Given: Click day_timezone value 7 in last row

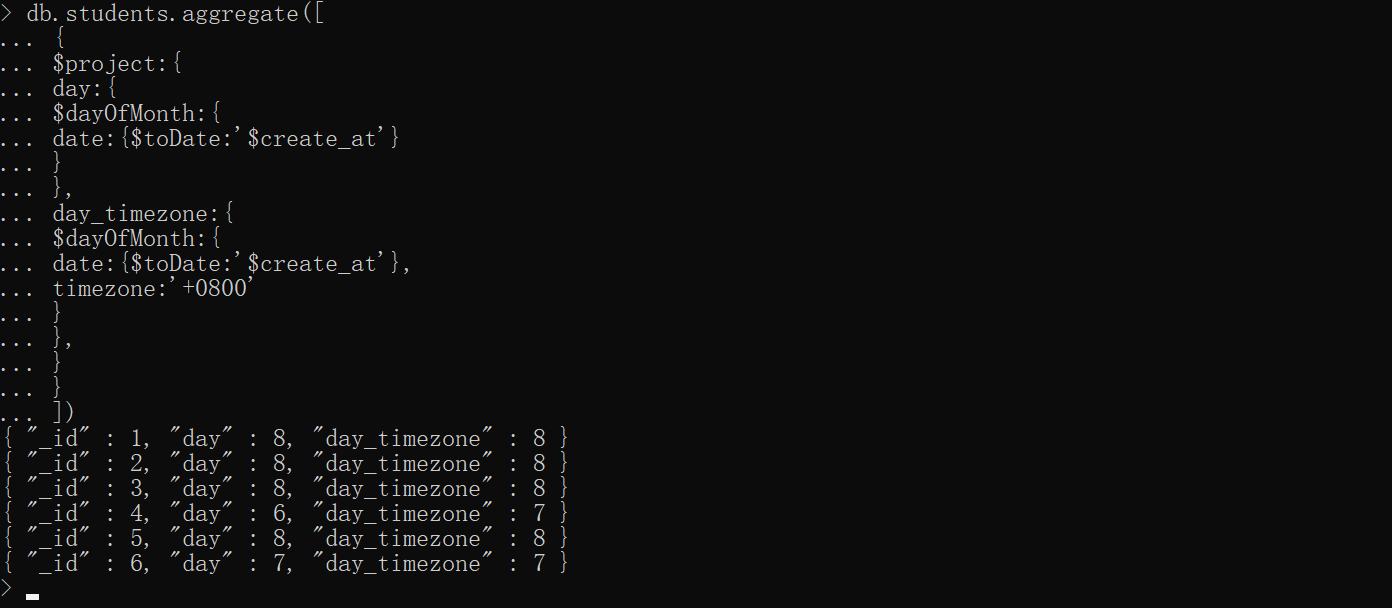Looking at the screenshot, I should click(x=540, y=564).
